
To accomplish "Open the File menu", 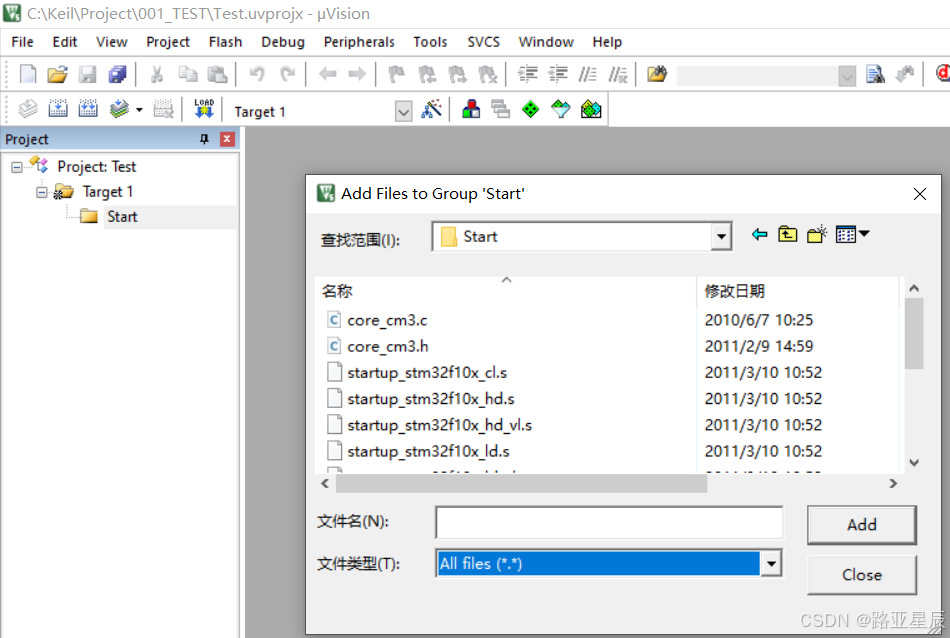I will click(22, 42).
